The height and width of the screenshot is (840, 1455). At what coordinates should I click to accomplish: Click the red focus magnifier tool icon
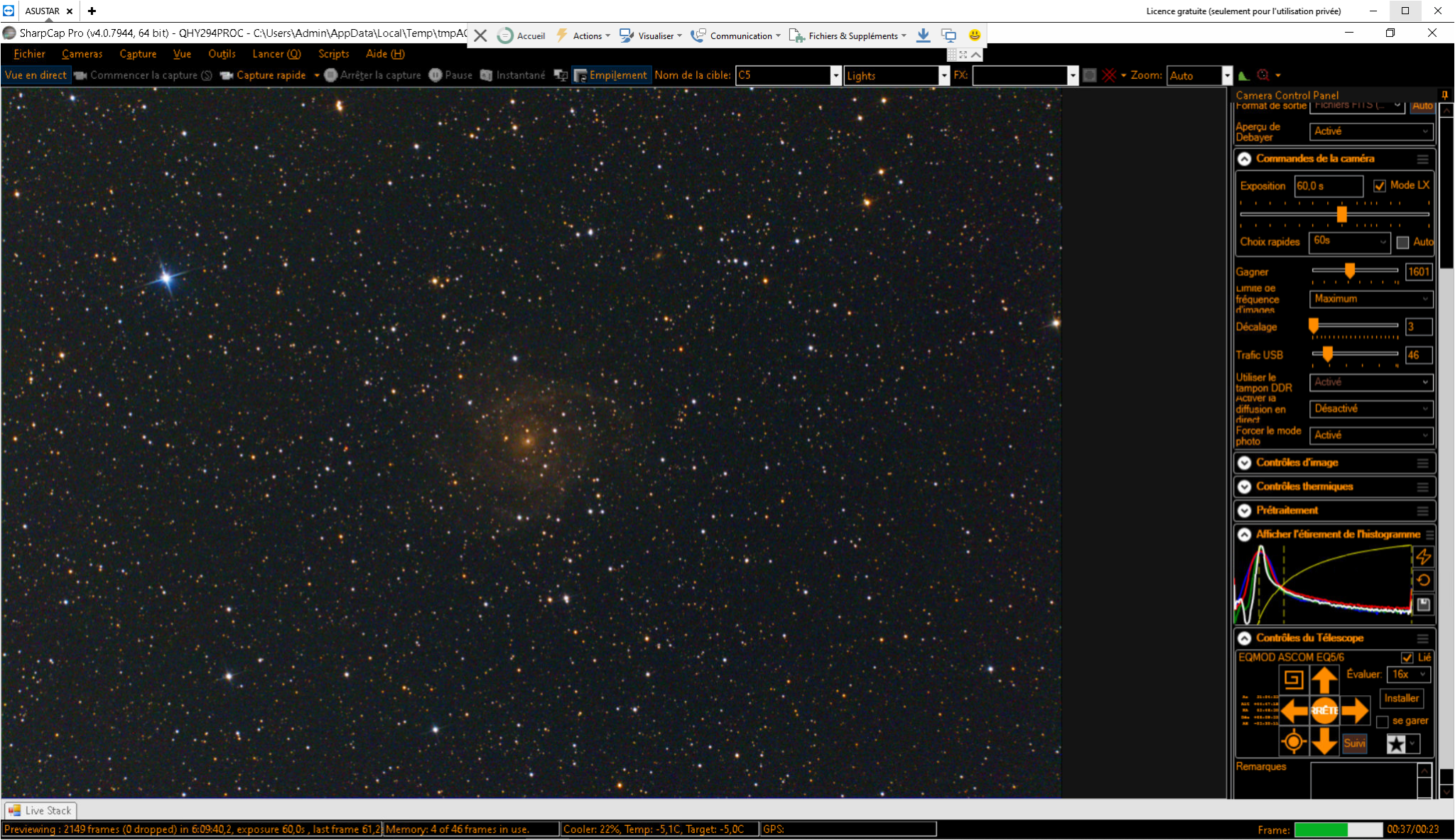click(1262, 75)
